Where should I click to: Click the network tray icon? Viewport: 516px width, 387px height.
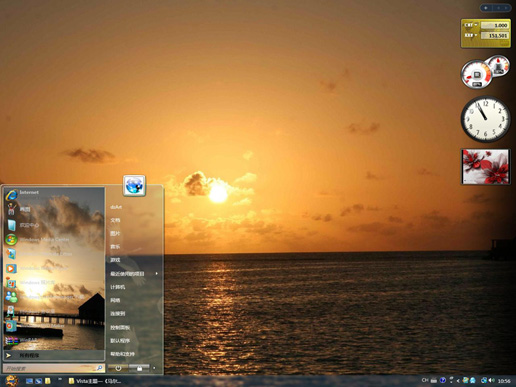tap(484, 380)
